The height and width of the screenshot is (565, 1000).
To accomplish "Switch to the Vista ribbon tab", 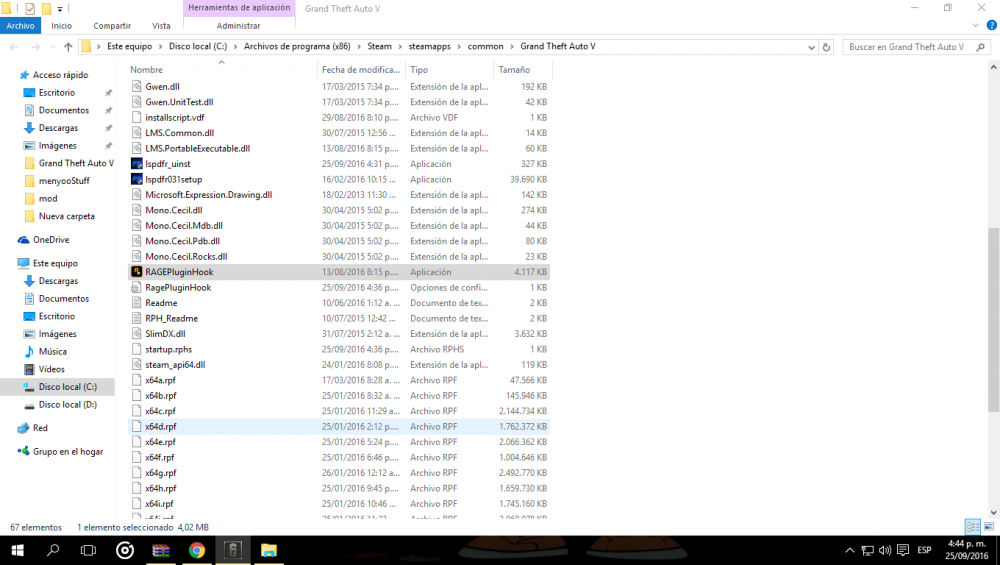I will click(x=161, y=26).
